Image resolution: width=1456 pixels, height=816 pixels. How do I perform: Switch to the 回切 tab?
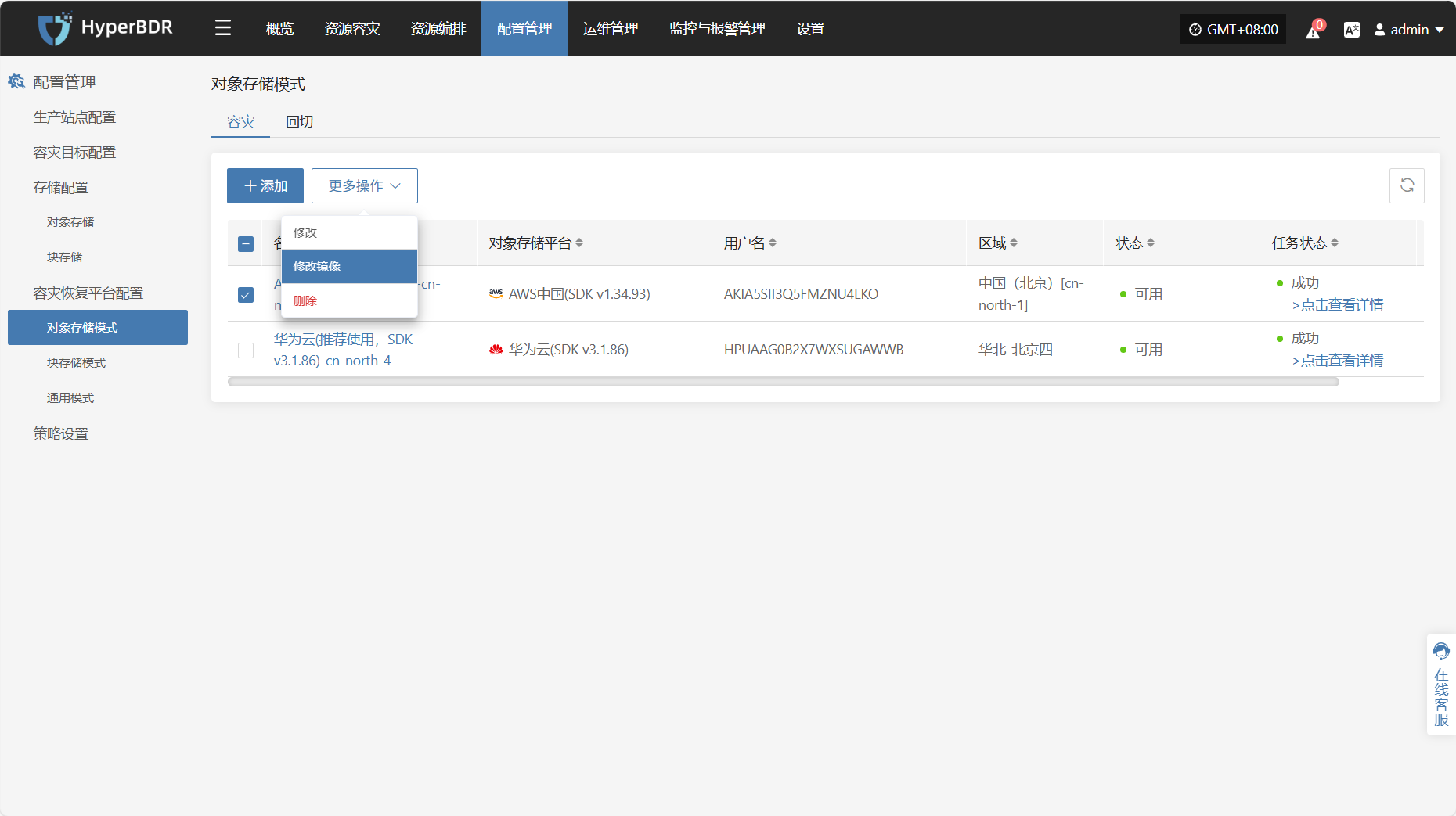[x=299, y=122]
